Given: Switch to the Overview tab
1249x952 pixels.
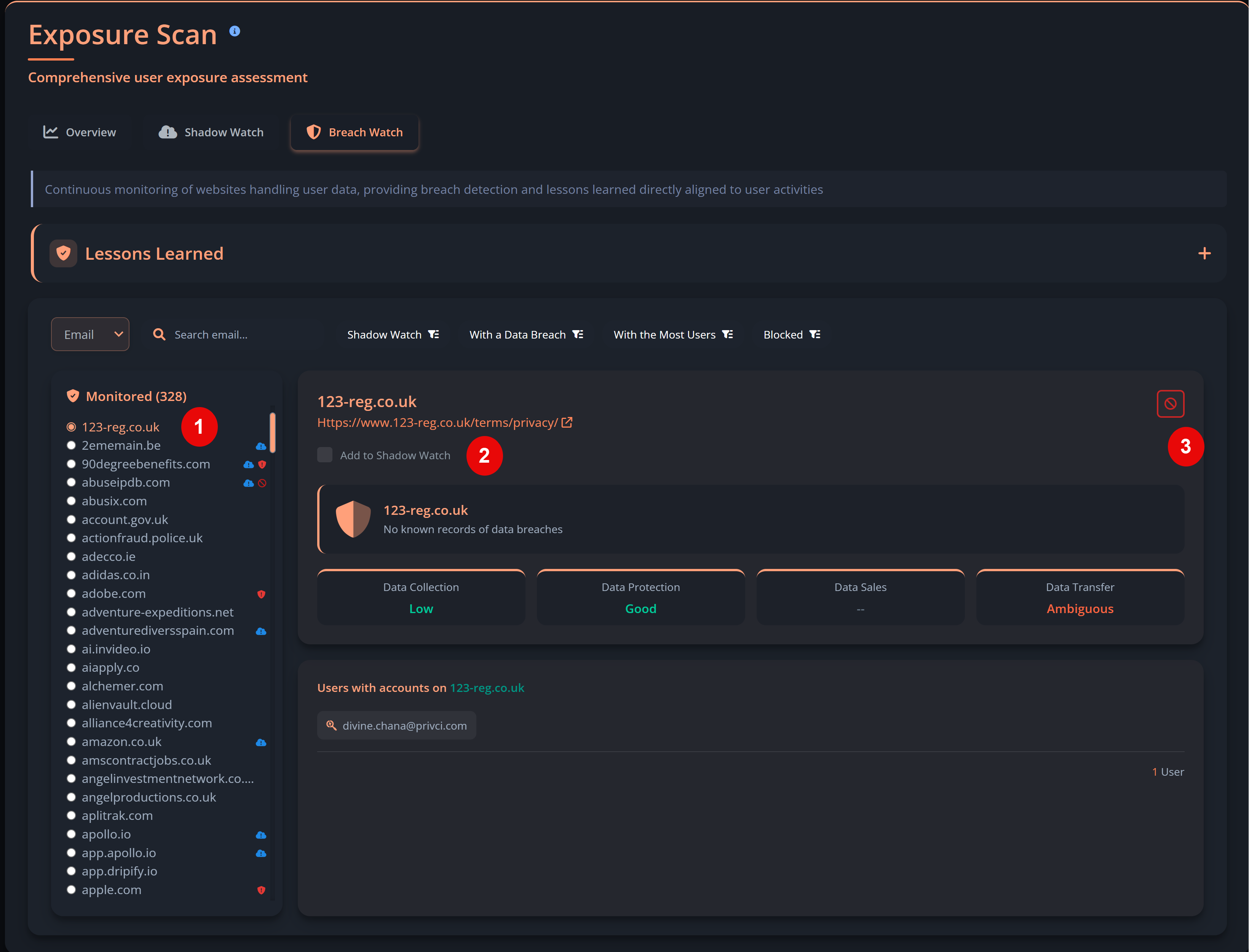Looking at the screenshot, I should click(x=80, y=132).
